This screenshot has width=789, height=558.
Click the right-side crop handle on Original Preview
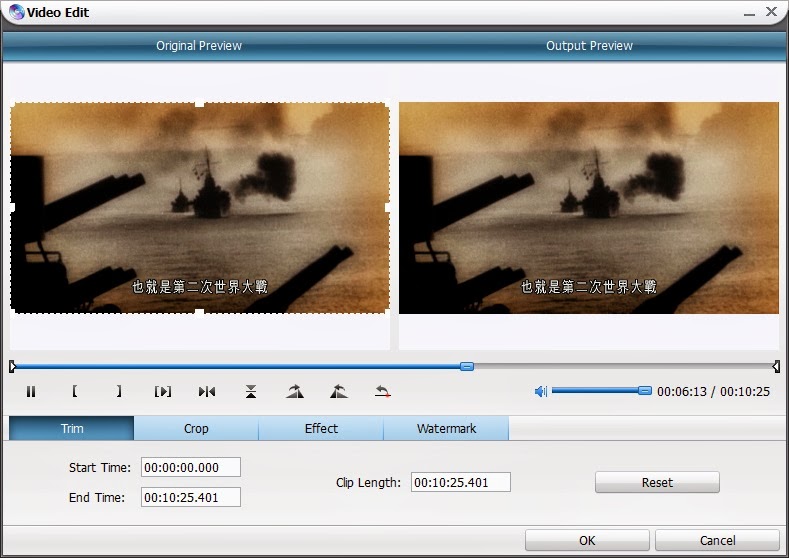388,207
